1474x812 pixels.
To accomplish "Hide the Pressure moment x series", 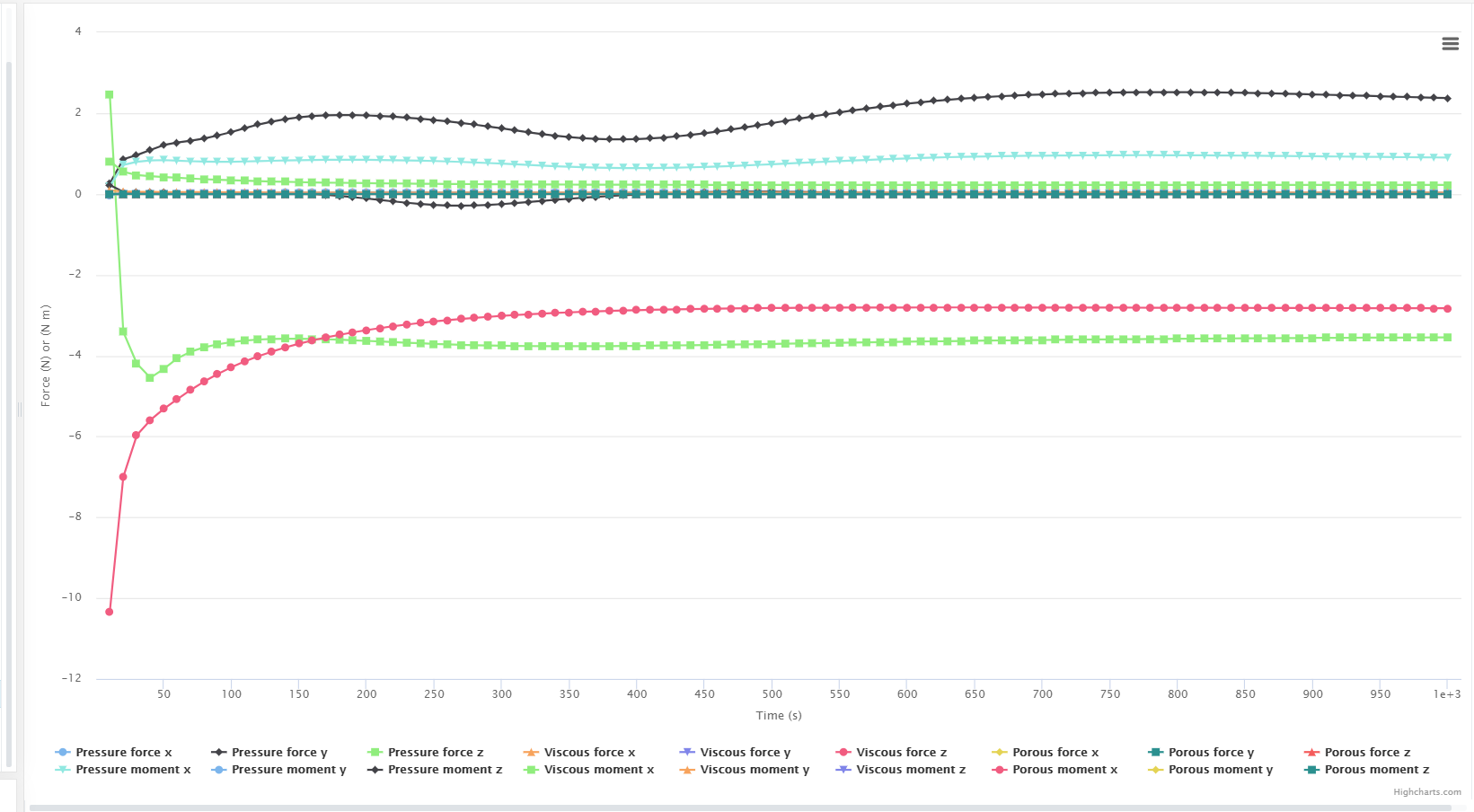I will (133, 770).
